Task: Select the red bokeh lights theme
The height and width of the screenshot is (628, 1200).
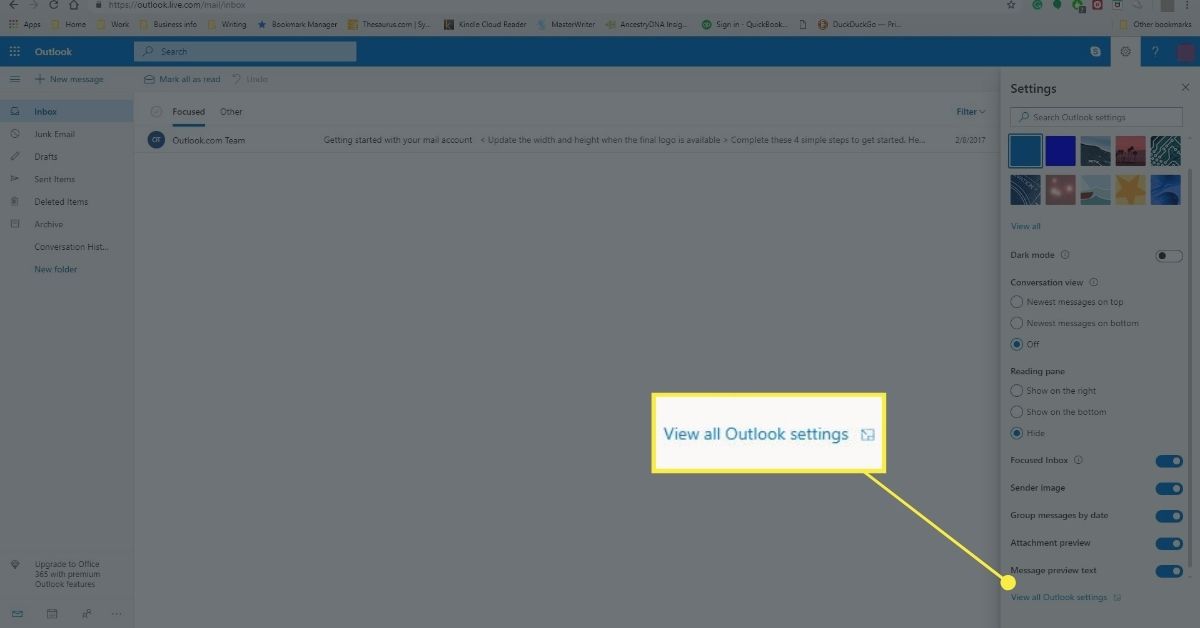Action: pos(1061,189)
